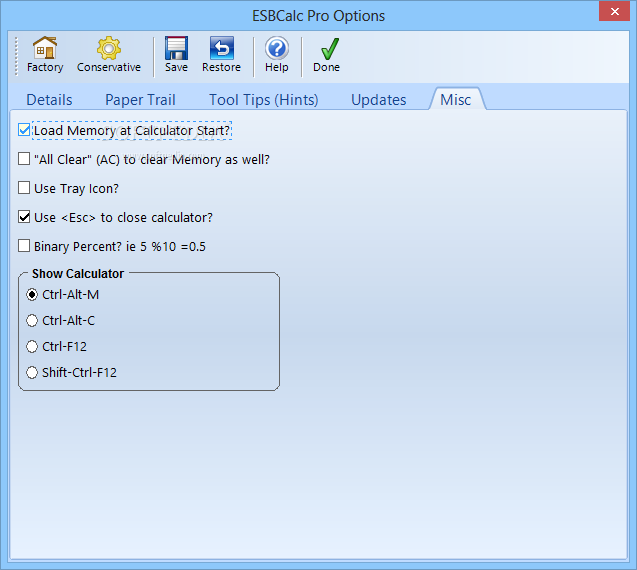Image resolution: width=637 pixels, height=570 pixels.
Task: Enable All Clear to clear Memory
Action: coord(24,159)
